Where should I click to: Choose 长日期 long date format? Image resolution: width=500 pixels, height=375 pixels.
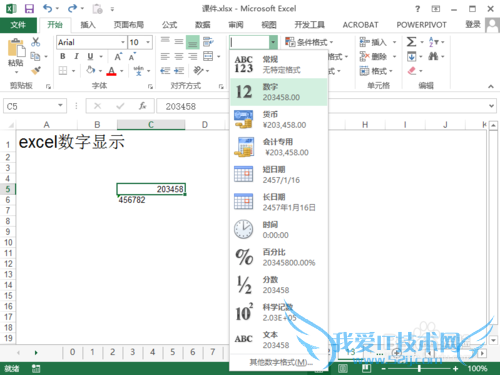pos(279,202)
